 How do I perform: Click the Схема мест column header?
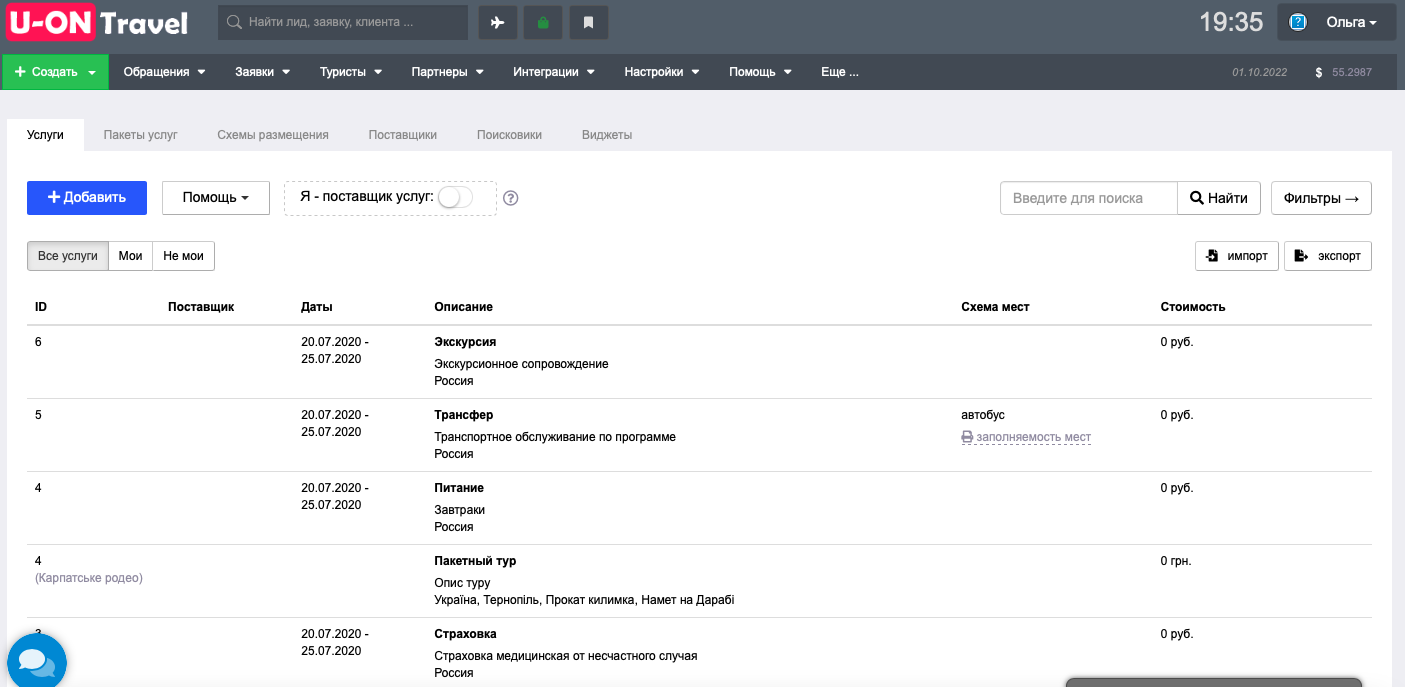995,307
